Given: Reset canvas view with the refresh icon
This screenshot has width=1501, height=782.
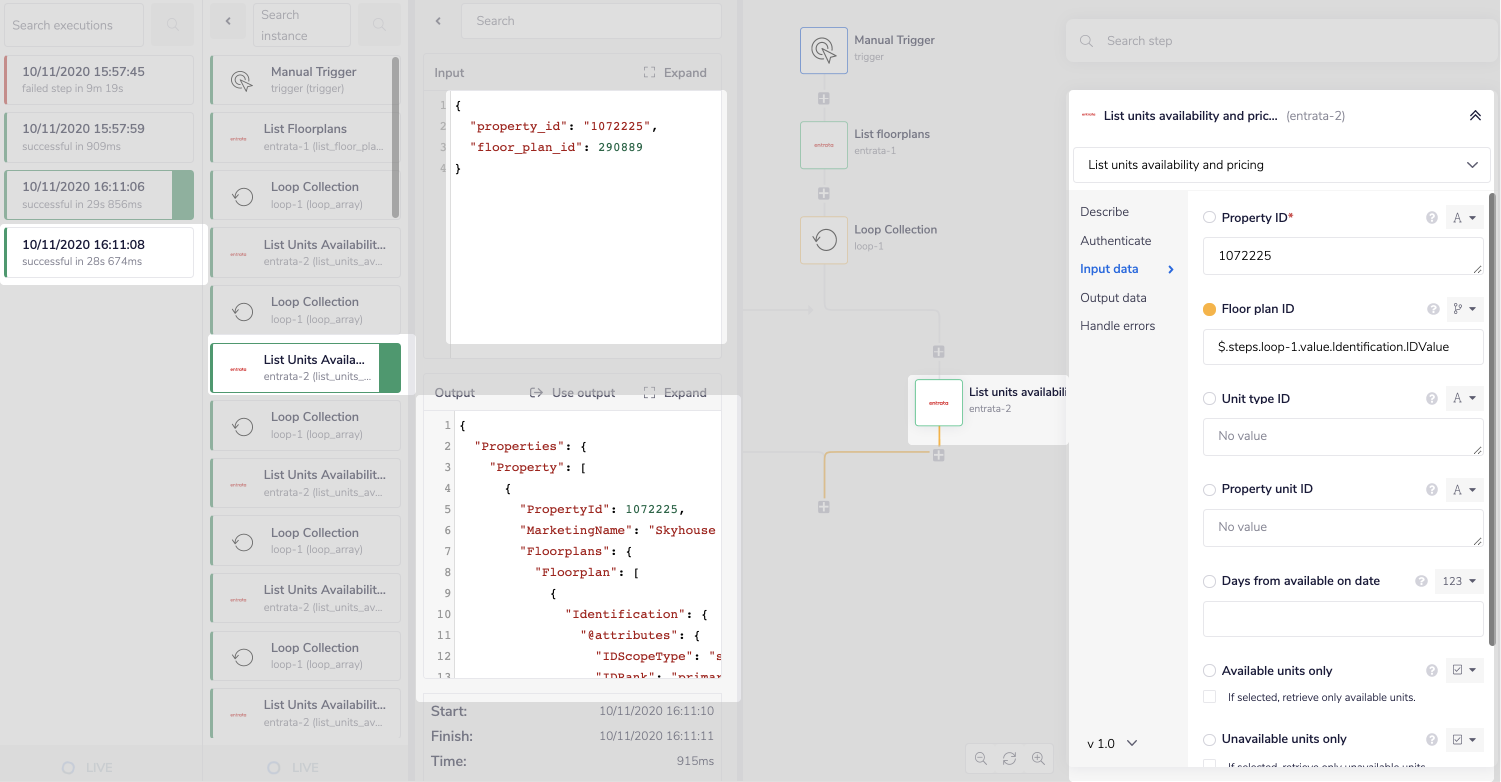Looking at the screenshot, I should coord(1010,758).
